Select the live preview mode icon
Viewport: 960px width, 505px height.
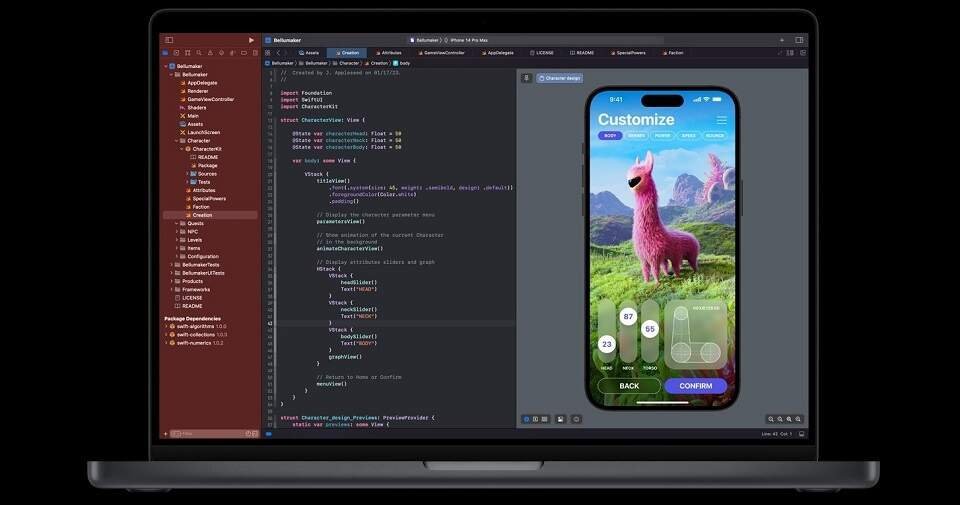527,419
